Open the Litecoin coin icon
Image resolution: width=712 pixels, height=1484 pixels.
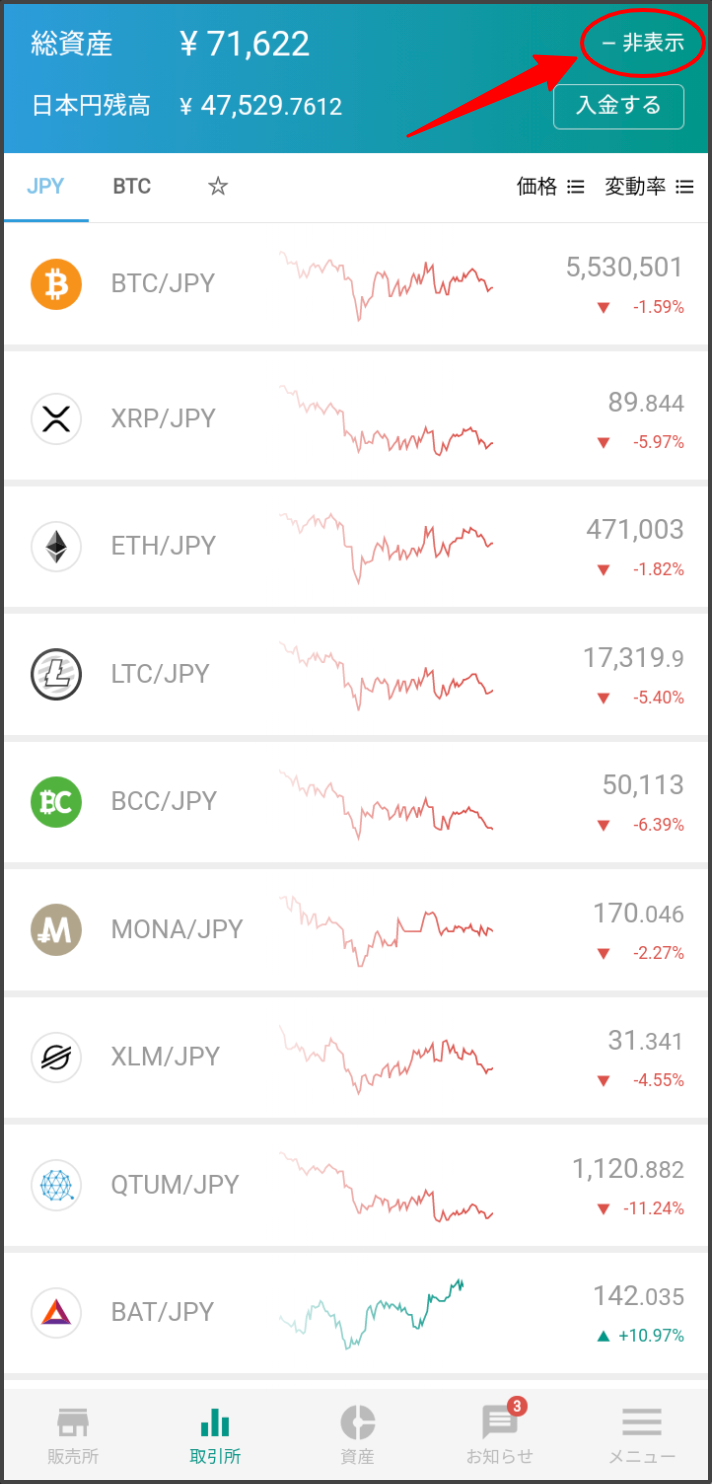(x=56, y=674)
